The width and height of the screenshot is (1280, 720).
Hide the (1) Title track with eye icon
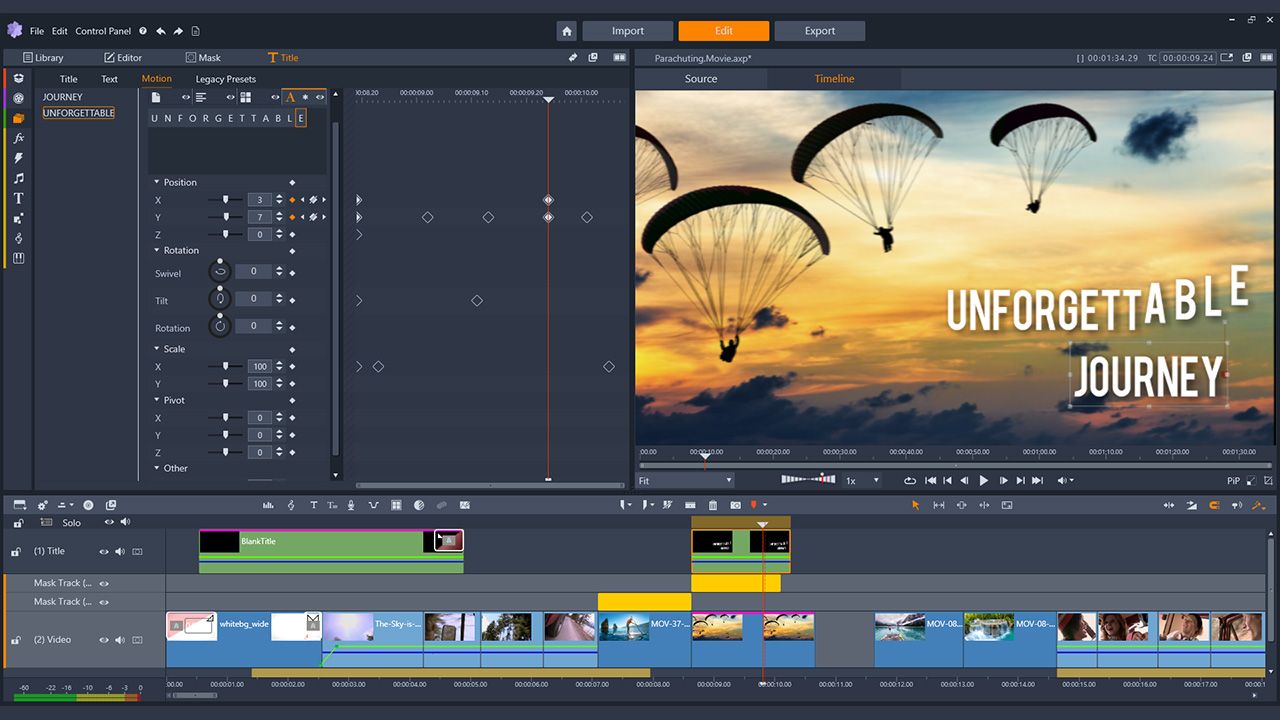103,551
